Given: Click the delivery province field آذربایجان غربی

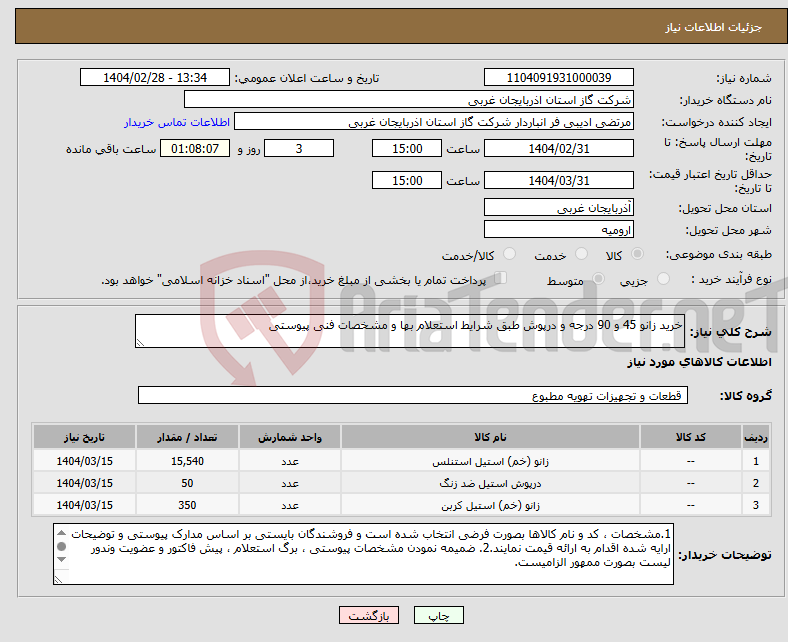Looking at the screenshot, I should (558, 207).
